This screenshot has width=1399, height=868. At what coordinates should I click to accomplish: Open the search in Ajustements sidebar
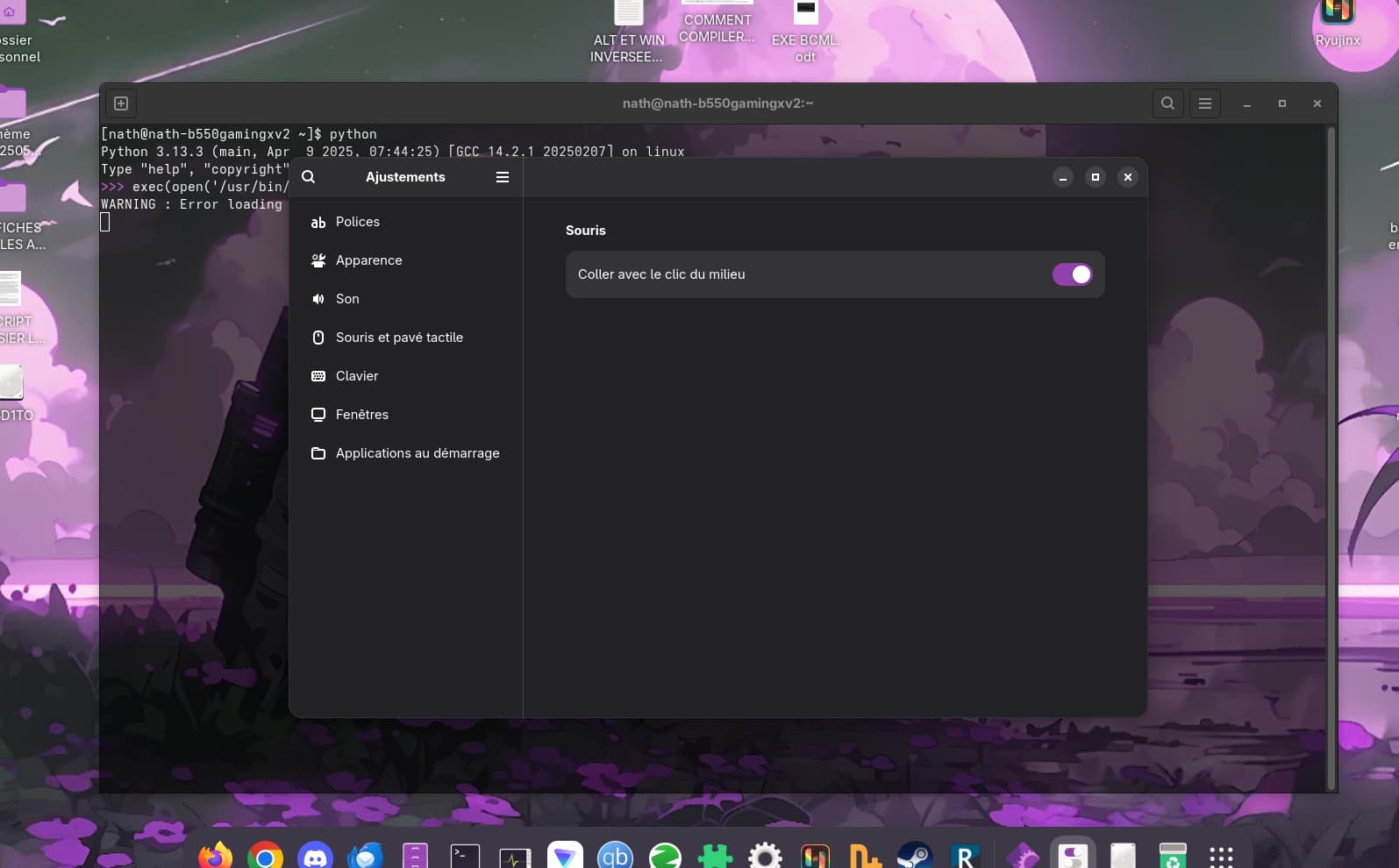pos(309,177)
